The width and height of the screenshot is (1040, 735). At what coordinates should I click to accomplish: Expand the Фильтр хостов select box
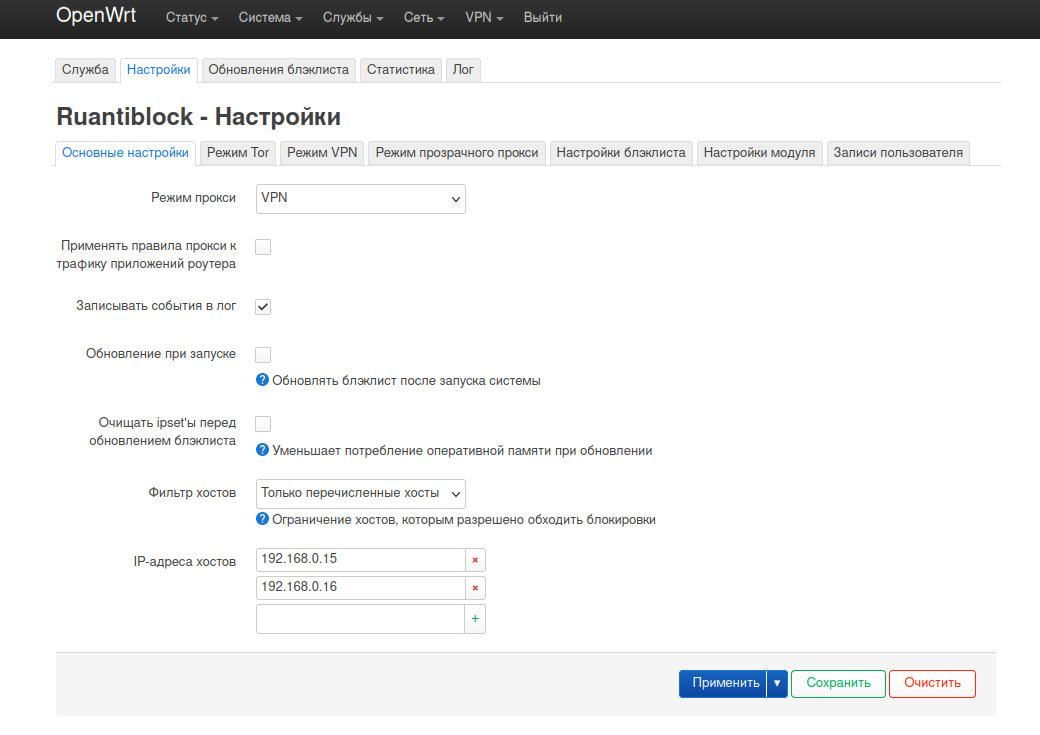[x=361, y=494]
